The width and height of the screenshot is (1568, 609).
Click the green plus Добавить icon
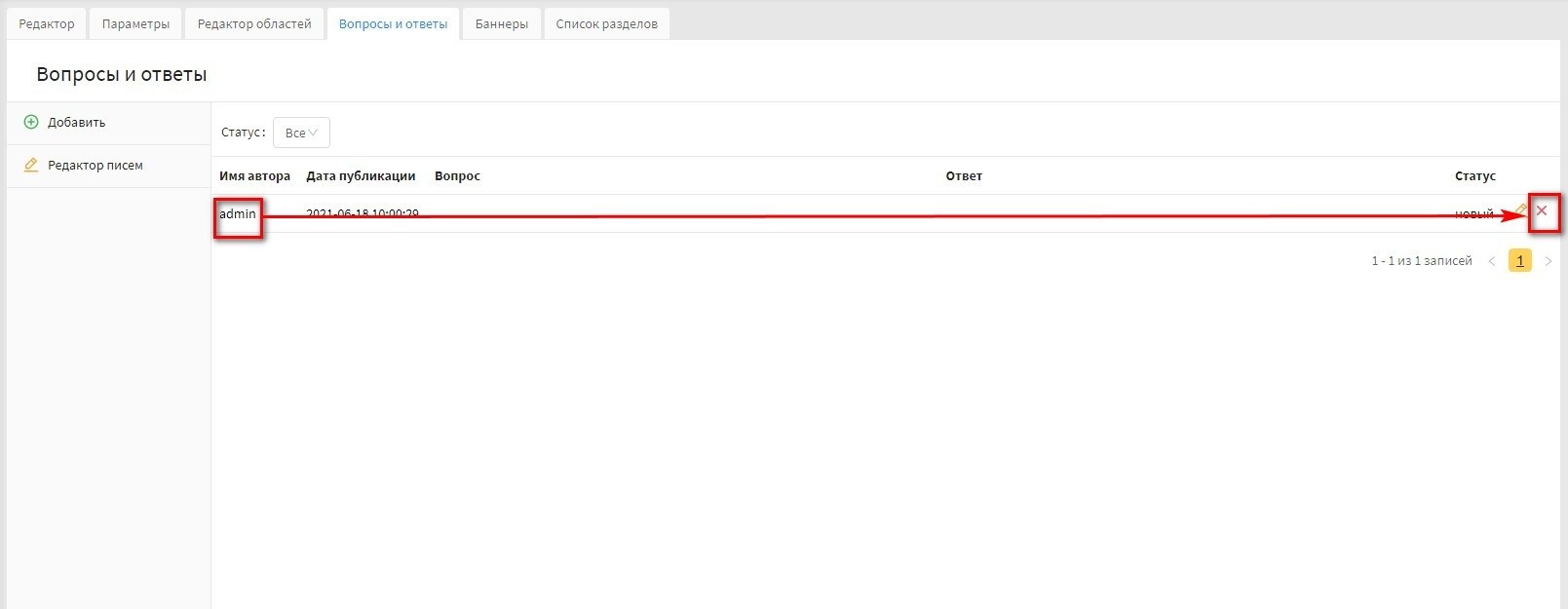tap(31, 123)
